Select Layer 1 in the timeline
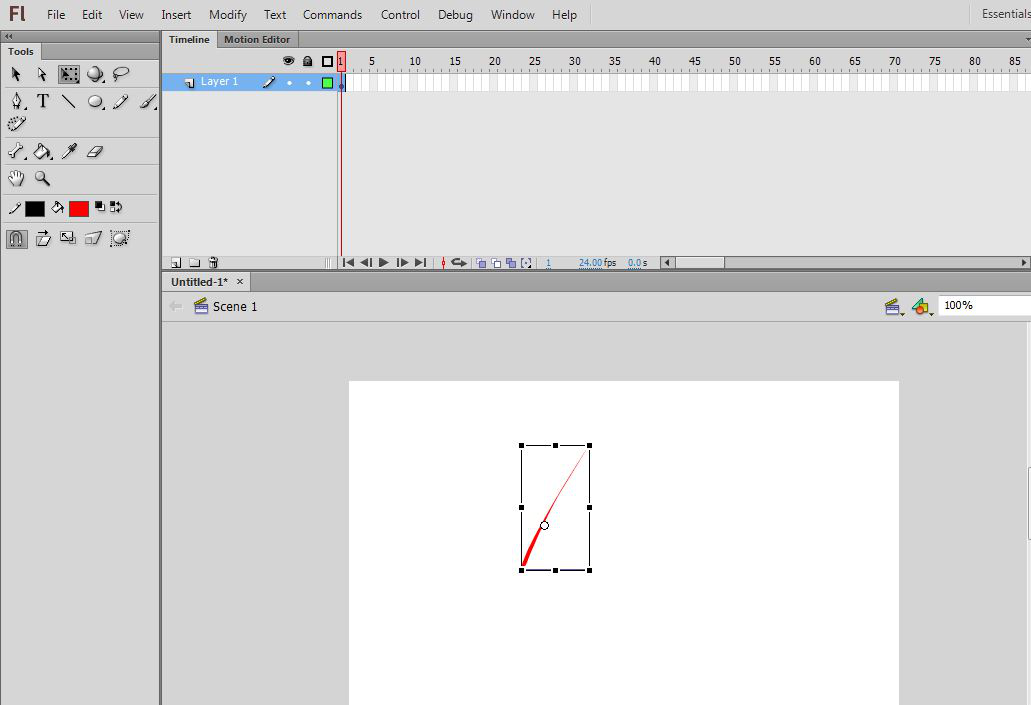This screenshot has height=705, width=1031. click(x=219, y=82)
